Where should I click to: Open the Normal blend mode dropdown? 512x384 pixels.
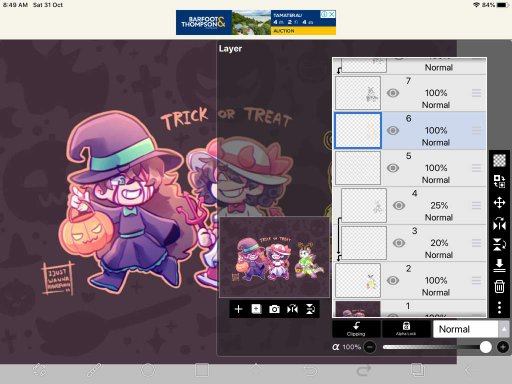click(466, 329)
